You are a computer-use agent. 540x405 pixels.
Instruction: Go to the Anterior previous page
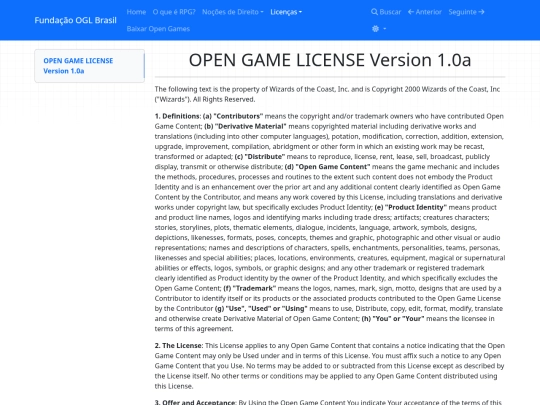click(x=425, y=12)
